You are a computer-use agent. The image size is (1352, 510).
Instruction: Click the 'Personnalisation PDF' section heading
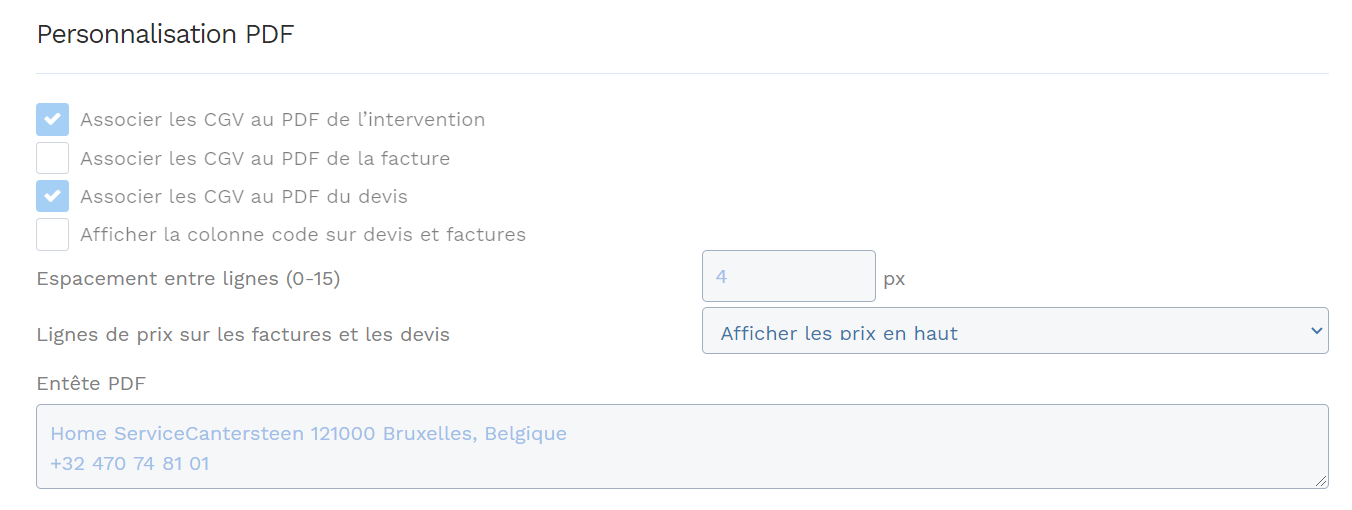pyautogui.click(x=165, y=34)
